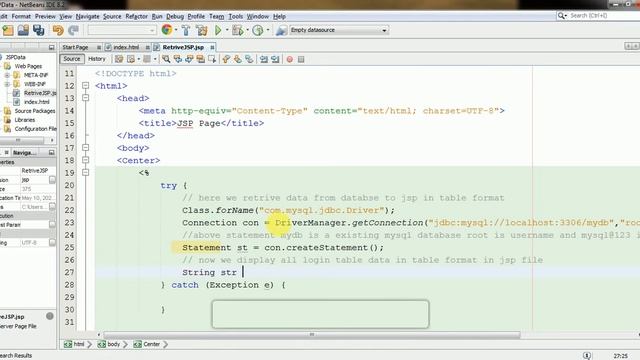Click the html breadcrumb item
The image size is (640, 360).
click(x=75, y=344)
